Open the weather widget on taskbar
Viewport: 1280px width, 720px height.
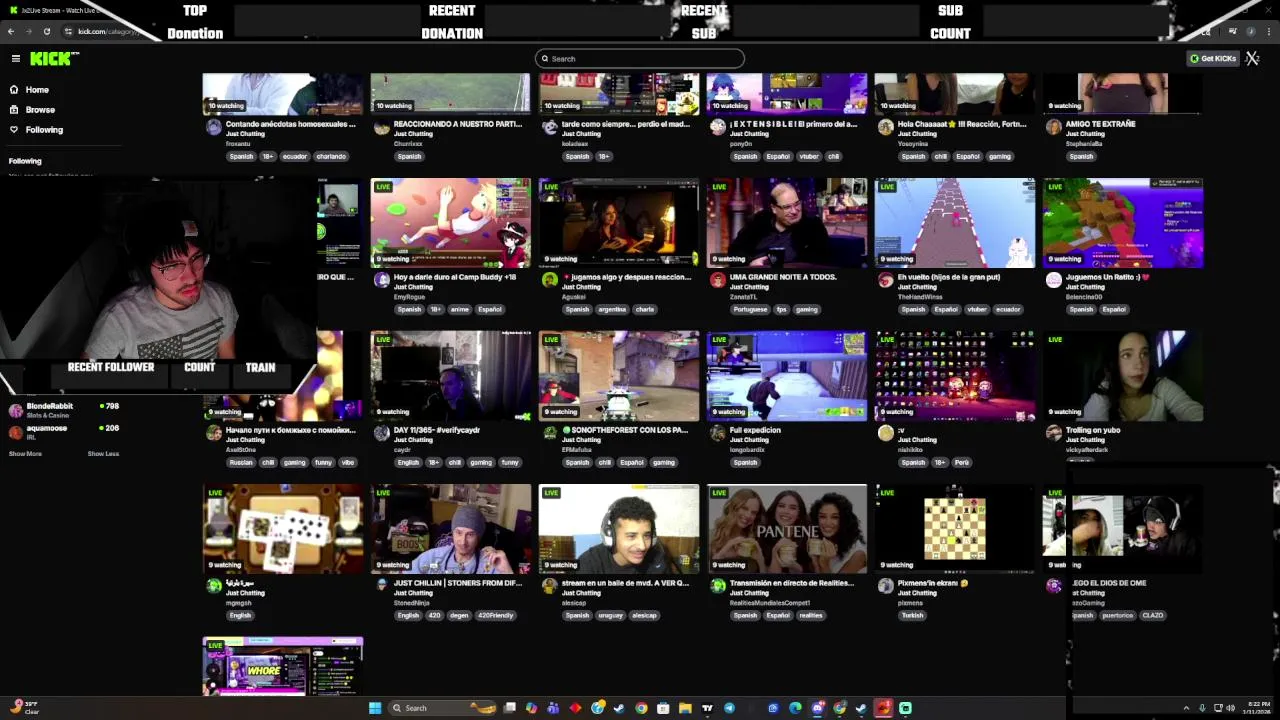click(x=24, y=708)
